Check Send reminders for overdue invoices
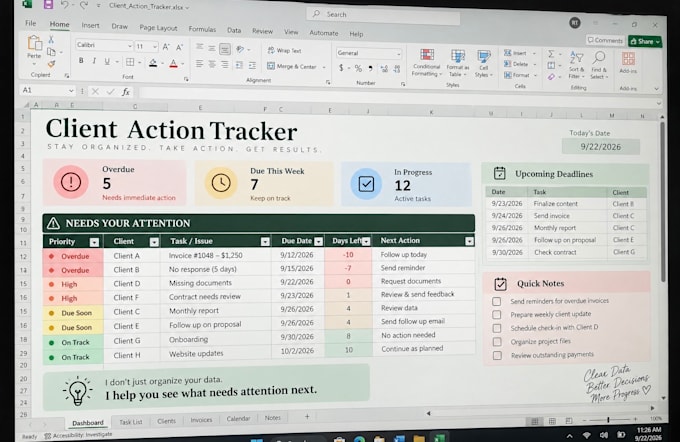Screen dimensions: 680x442 point(497,301)
